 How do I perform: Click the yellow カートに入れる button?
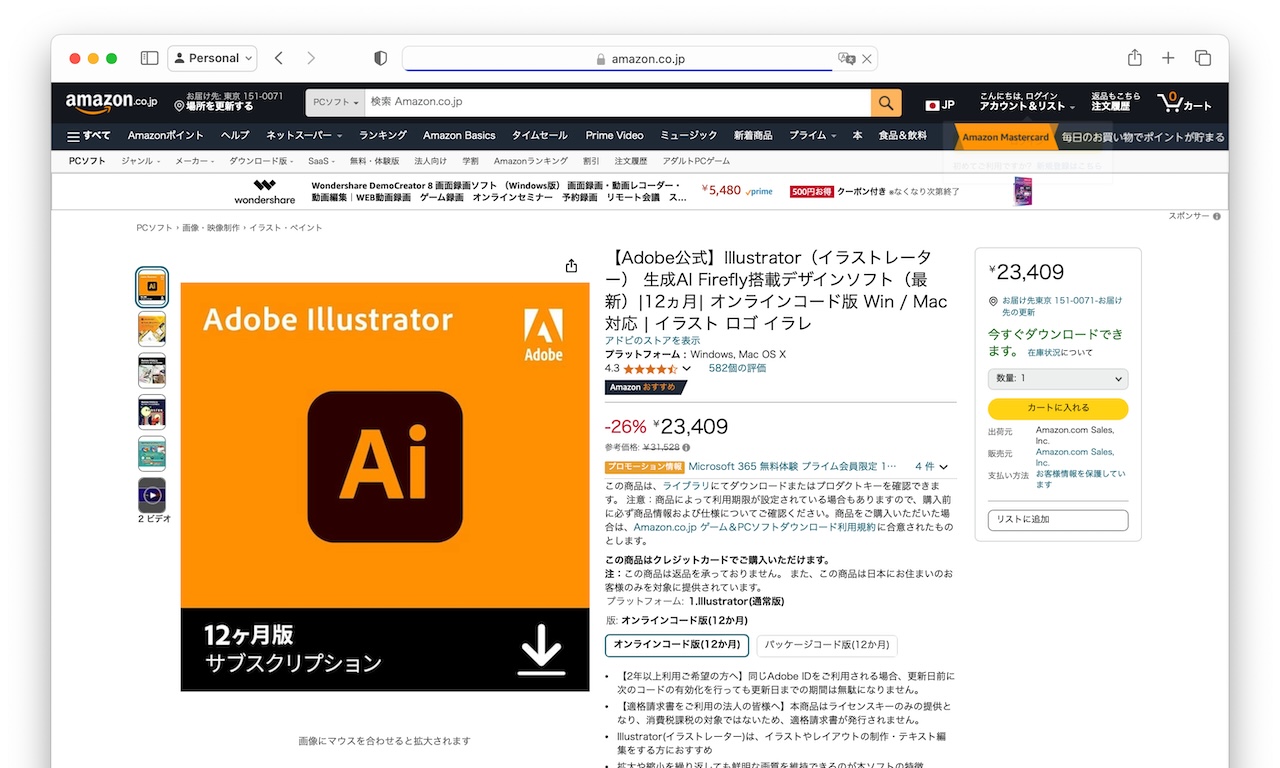1058,408
